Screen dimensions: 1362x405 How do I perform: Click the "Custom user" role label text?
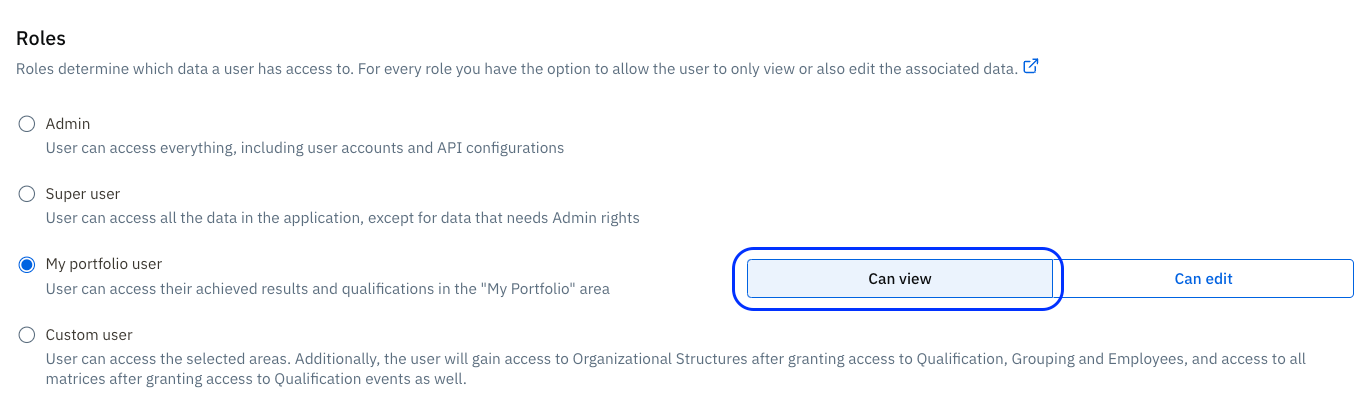coord(89,335)
